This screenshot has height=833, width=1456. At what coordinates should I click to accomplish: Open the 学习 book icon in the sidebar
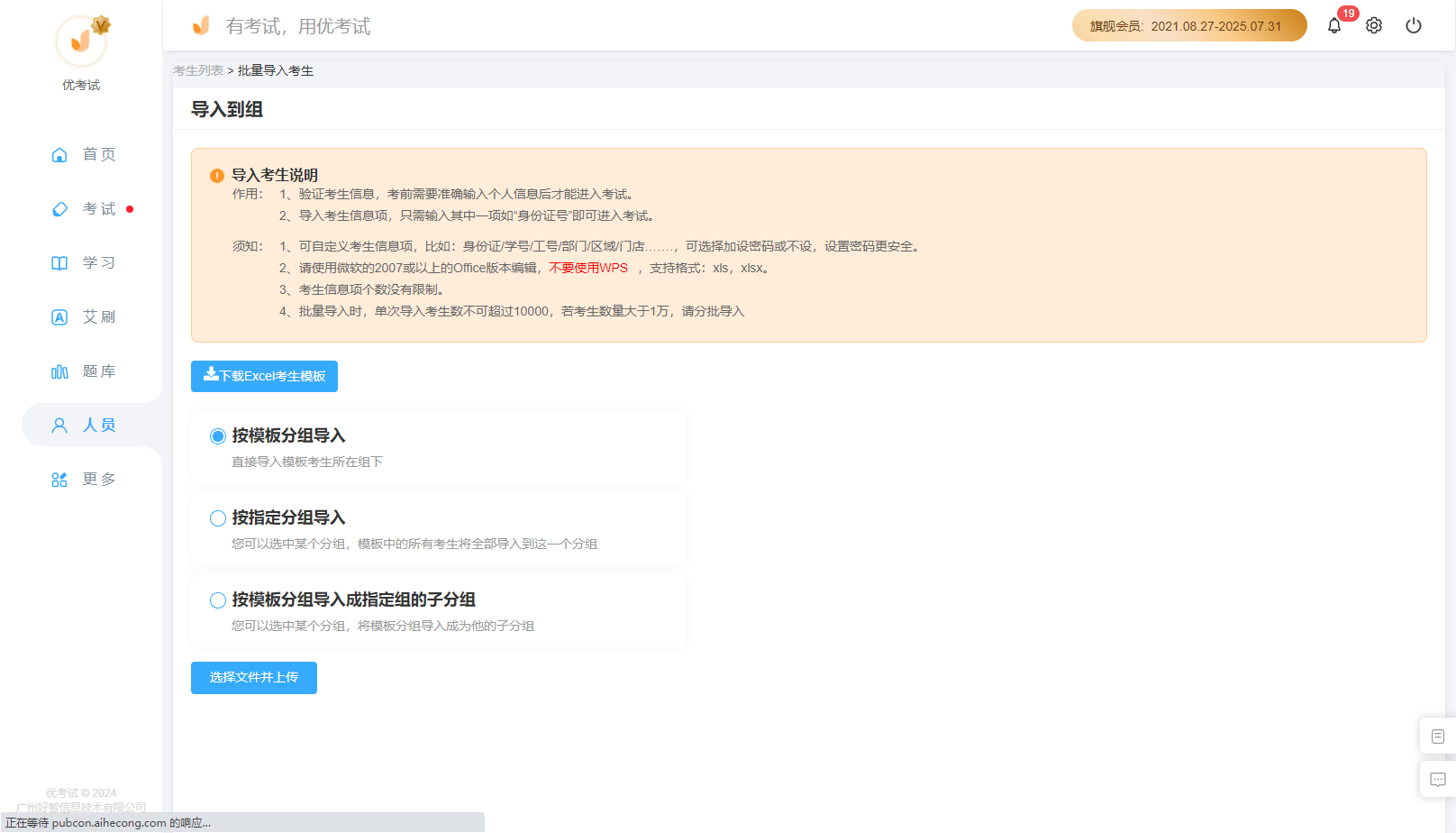point(59,263)
